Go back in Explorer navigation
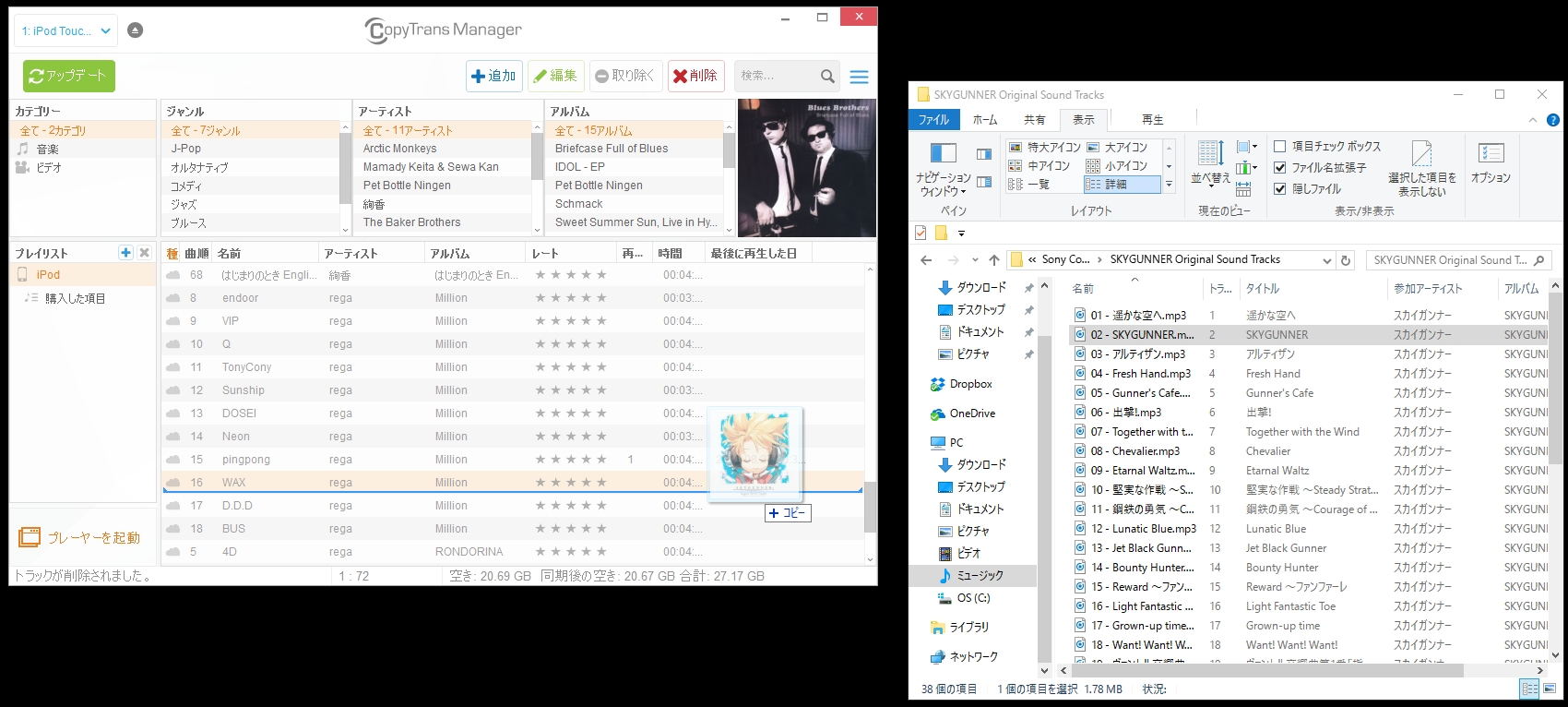Viewport: 1568px width, 707px height. tap(926, 260)
